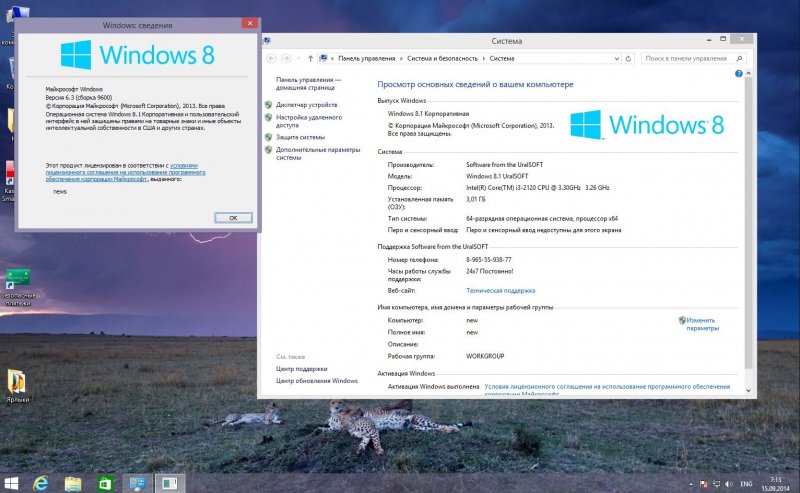This screenshot has width=800, height=493.
Task: Open Панель управления — домашняя страница link
Action: (308, 84)
